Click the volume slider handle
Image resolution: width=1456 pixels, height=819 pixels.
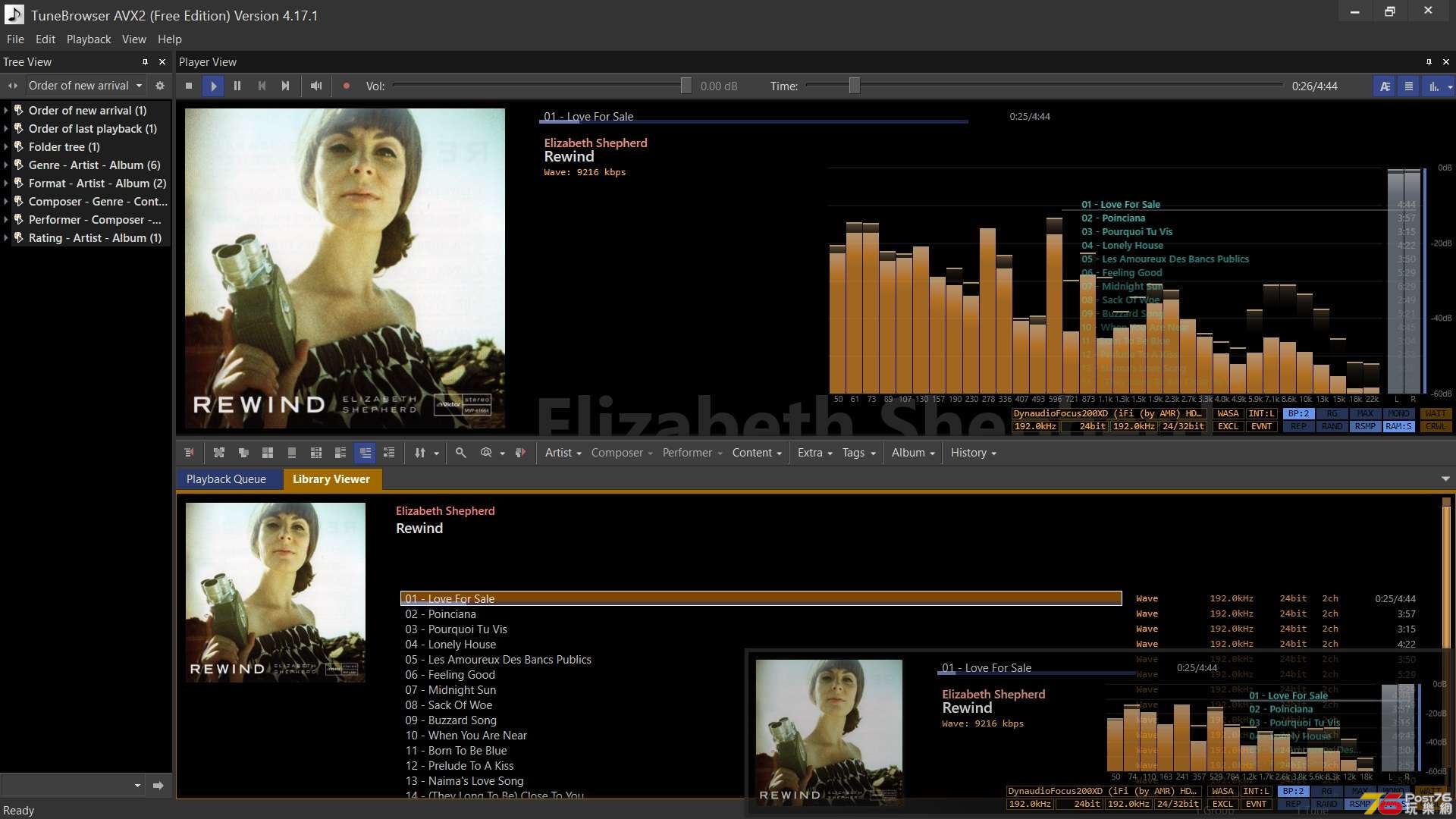point(686,86)
